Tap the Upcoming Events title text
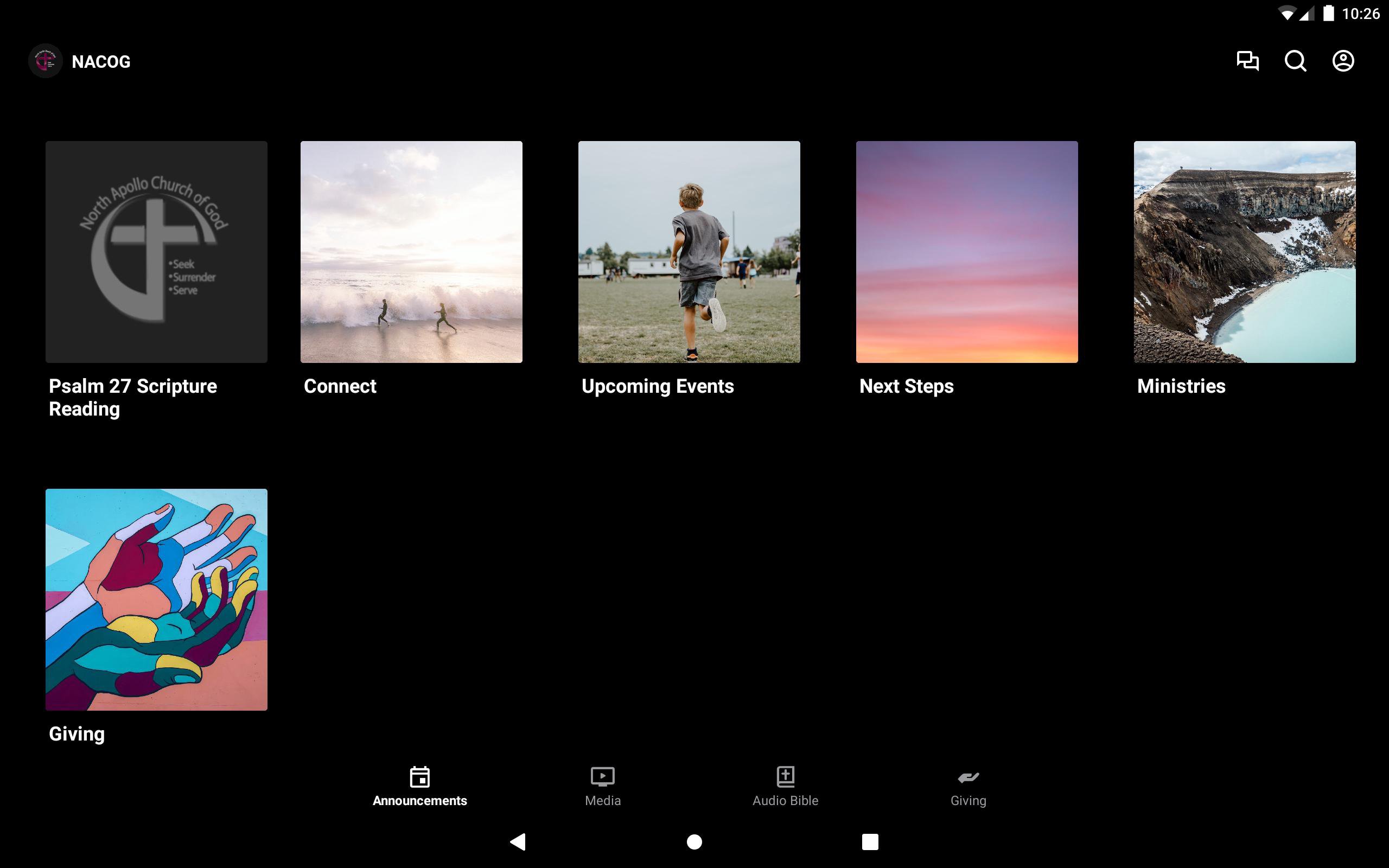Screen dimensions: 1389x868 click(x=657, y=386)
